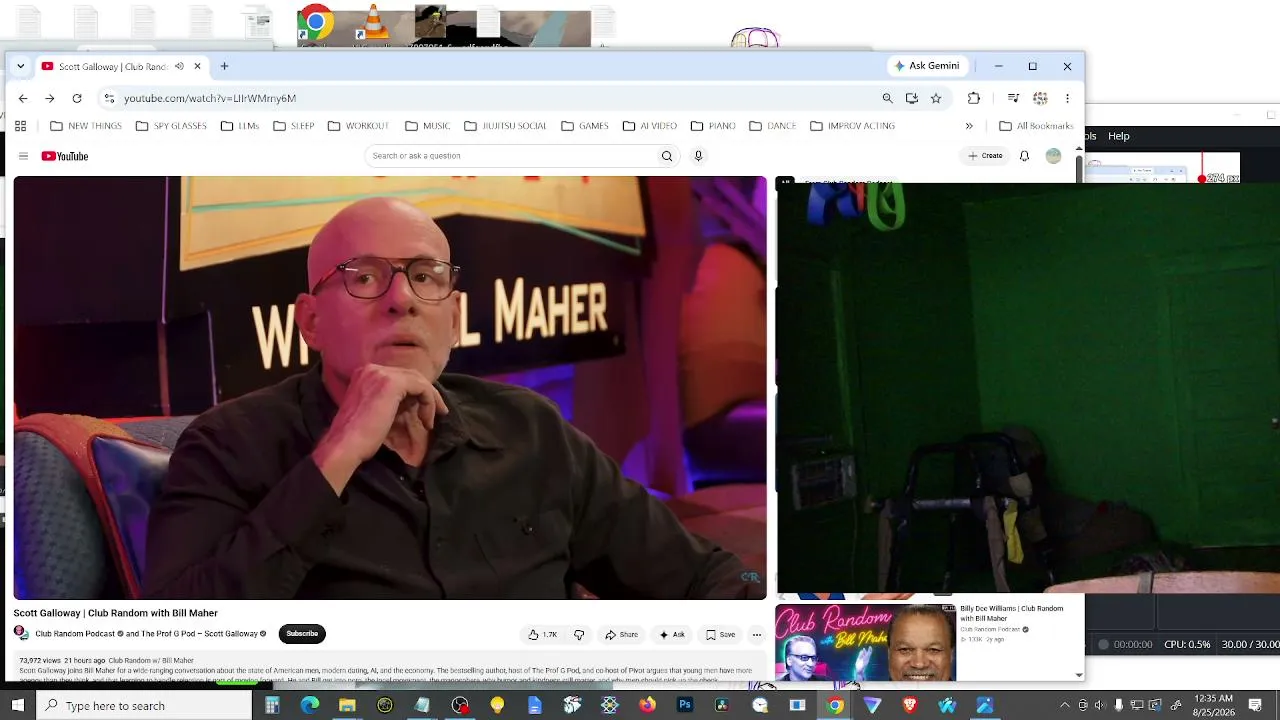This screenshot has height=720, width=1280.
Task: Open YouTube notifications bell
Action: pyautogui.click(x=1024, y=156)
